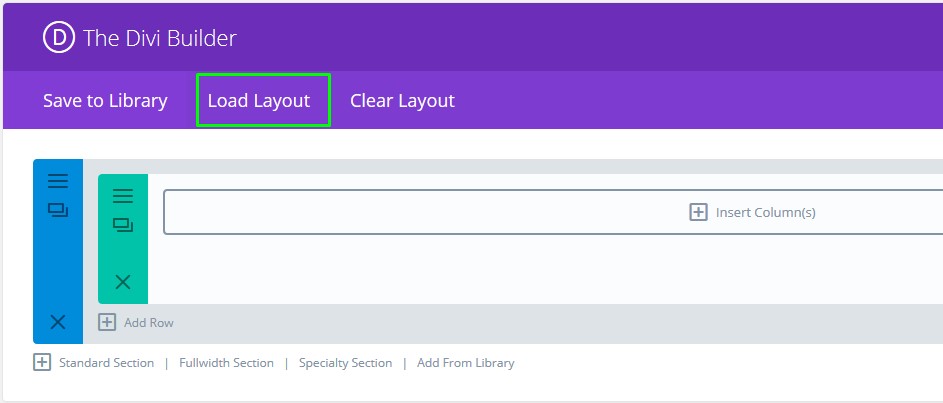Add a Standard Section
Image resolution: width=943 pixels, height=403 pixels.
point(106,363)
